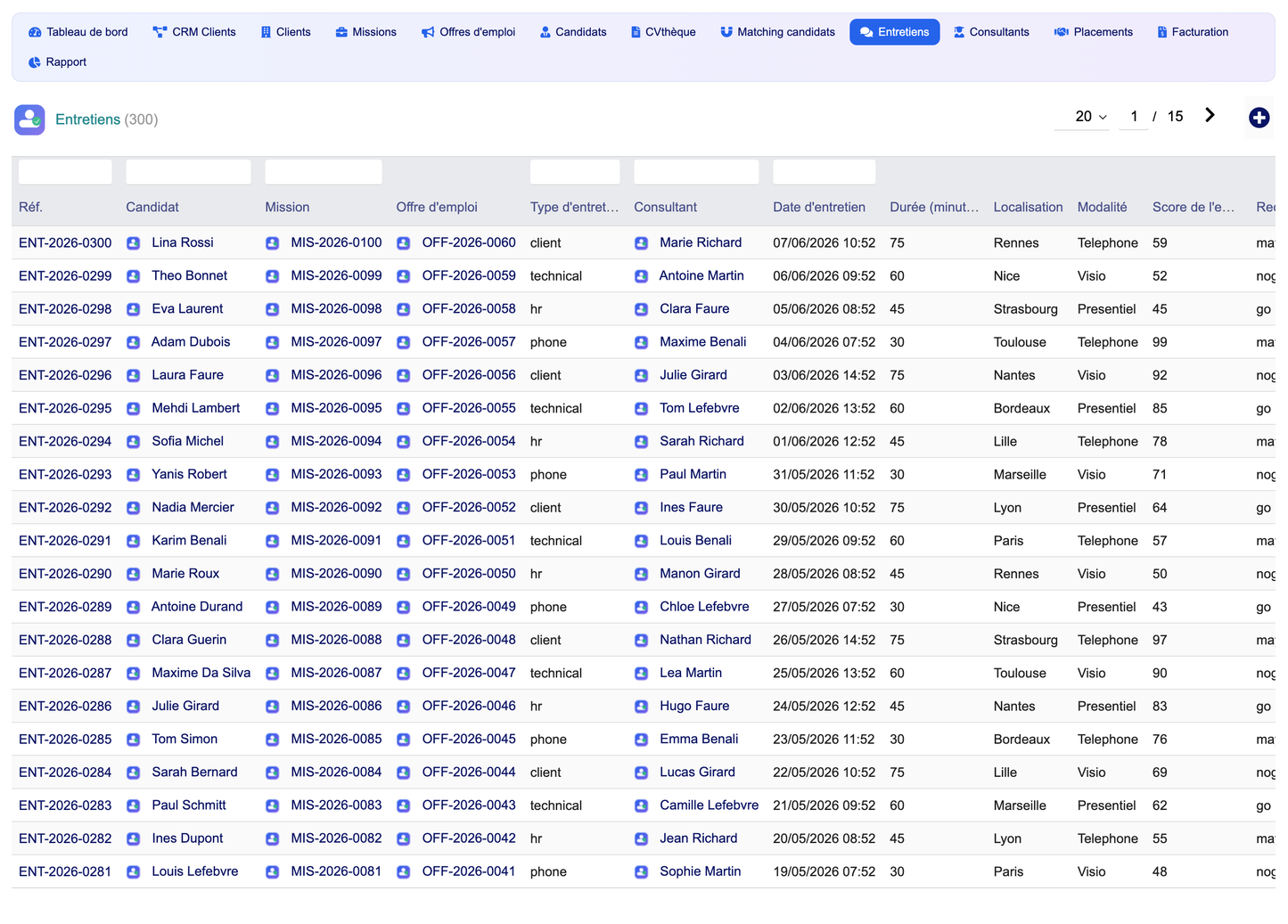Open record ENT-2026-0295
1288x924 pixels.
point(65,408)
